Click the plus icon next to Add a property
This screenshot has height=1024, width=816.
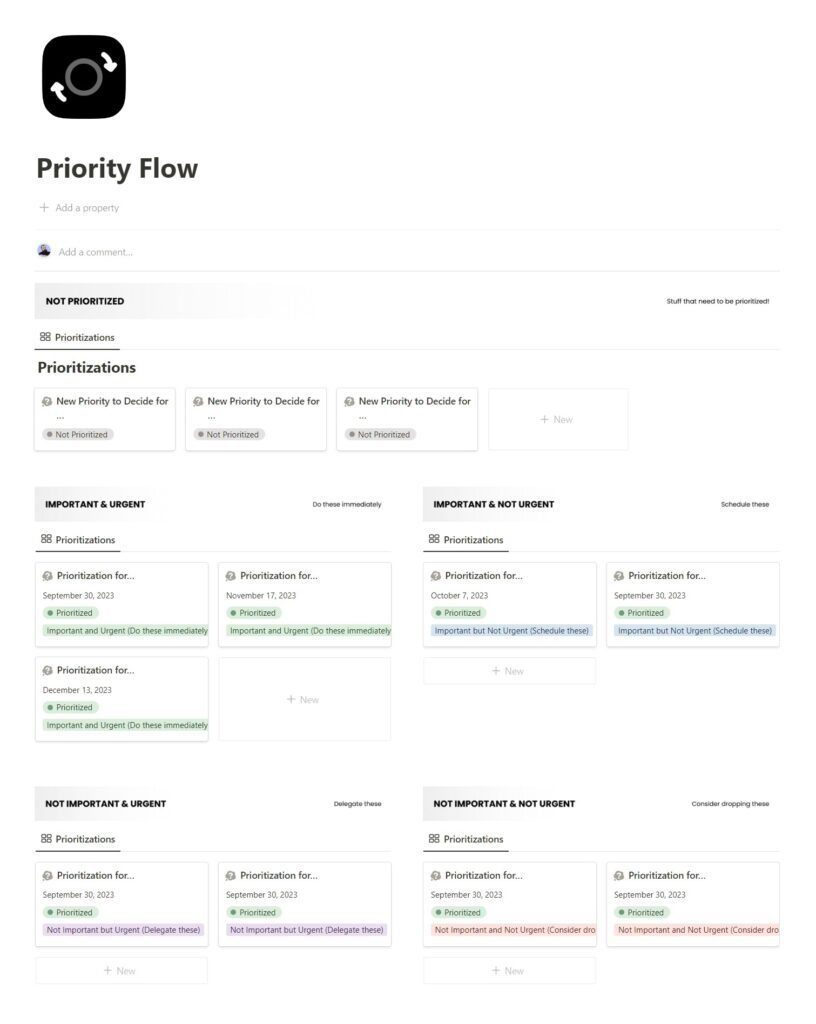[x=42, y=207]
